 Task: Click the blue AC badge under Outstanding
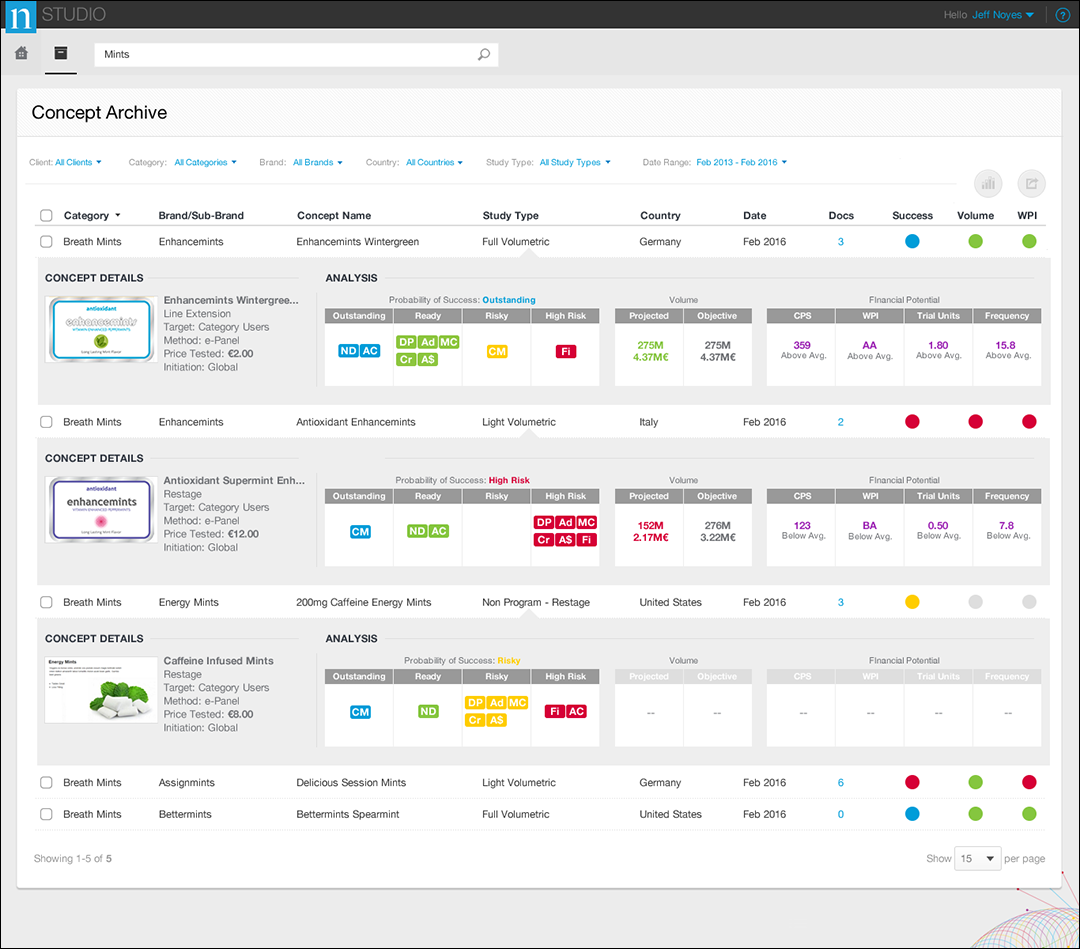click(x=370, y=351)
